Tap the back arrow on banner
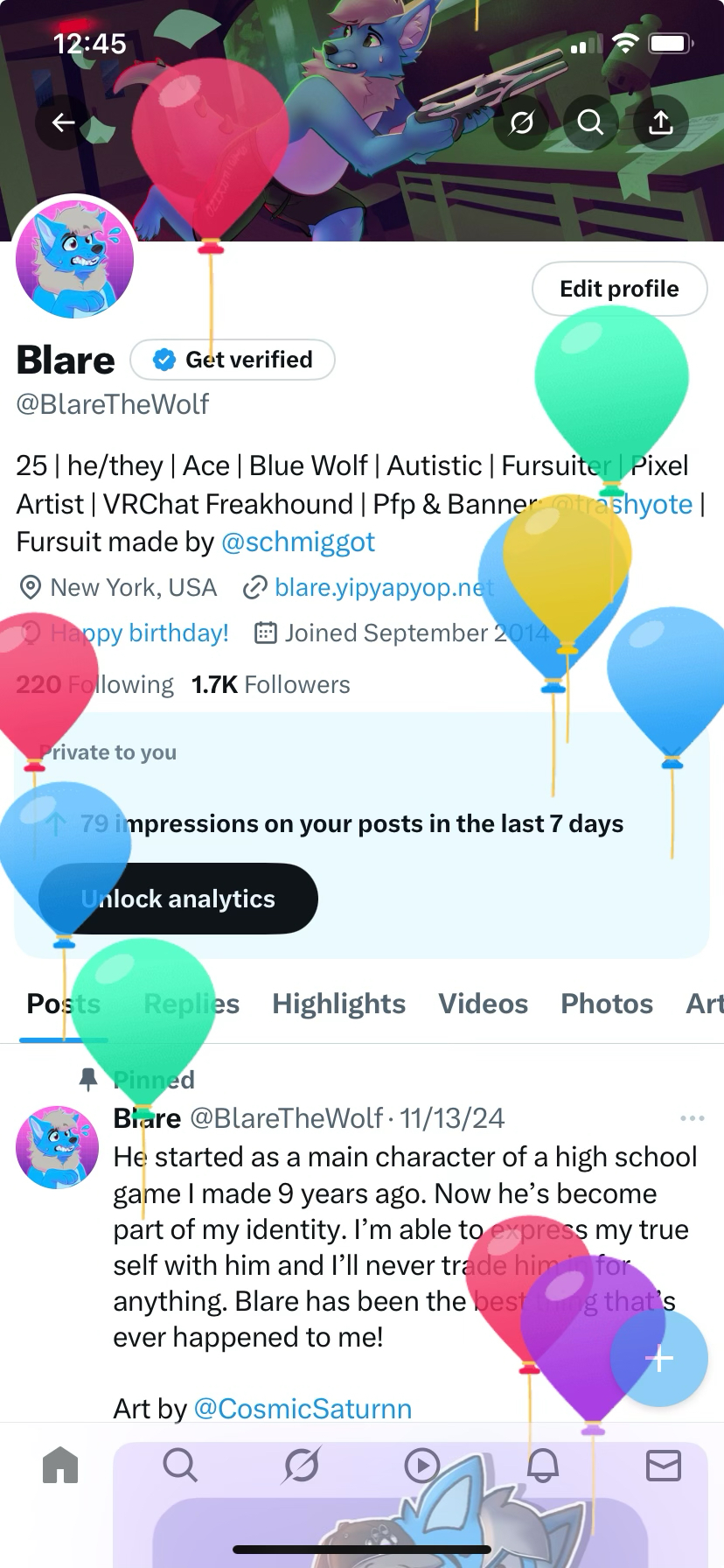 [x=63, y=122]
